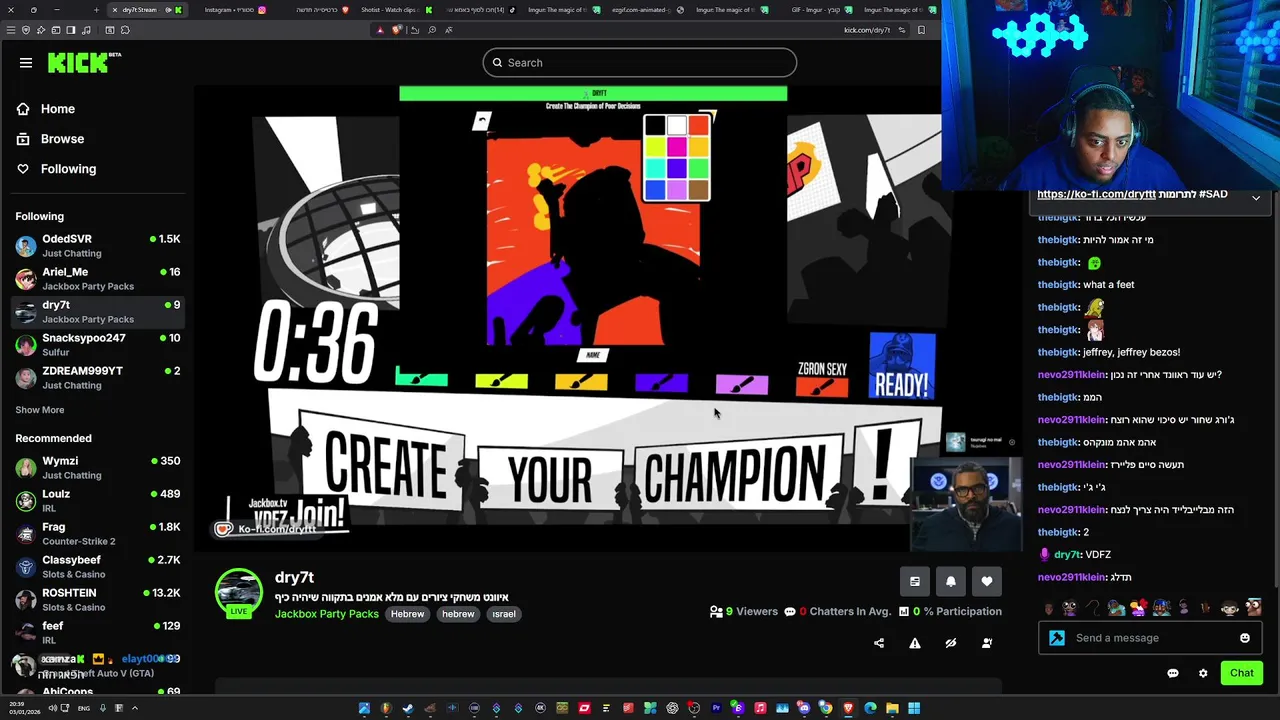Viewport: 1280px width, 720px height.
Task: Open Adobe Premiere Pro from the taskbar
Action: (x=716, y=708)
